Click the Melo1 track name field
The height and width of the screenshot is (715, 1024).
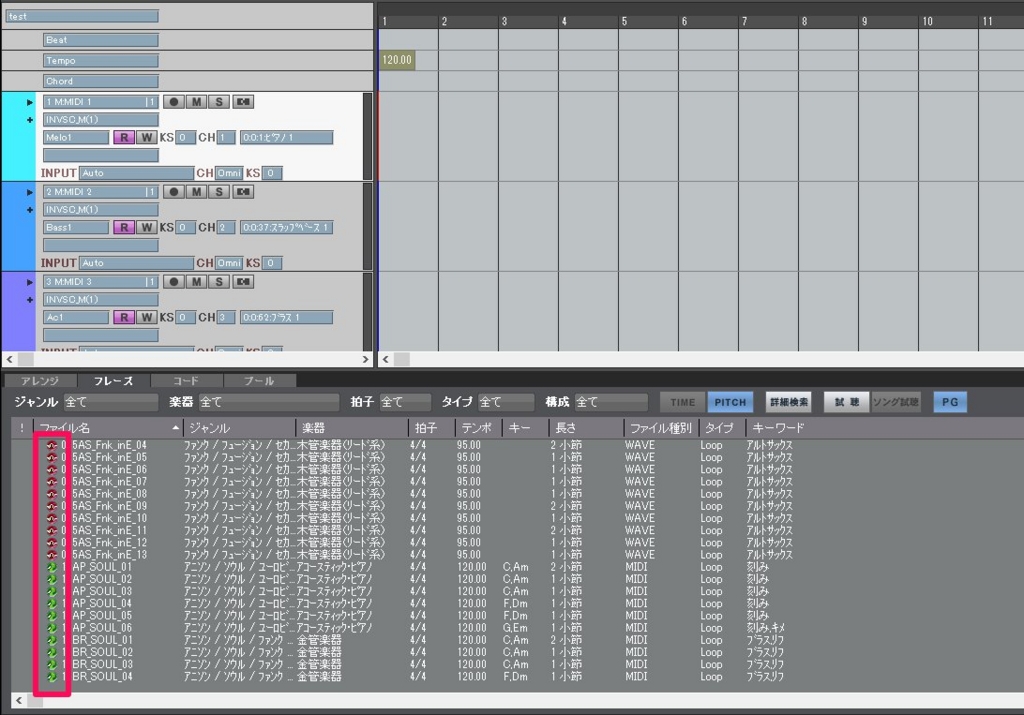click(x=76, y=137)
